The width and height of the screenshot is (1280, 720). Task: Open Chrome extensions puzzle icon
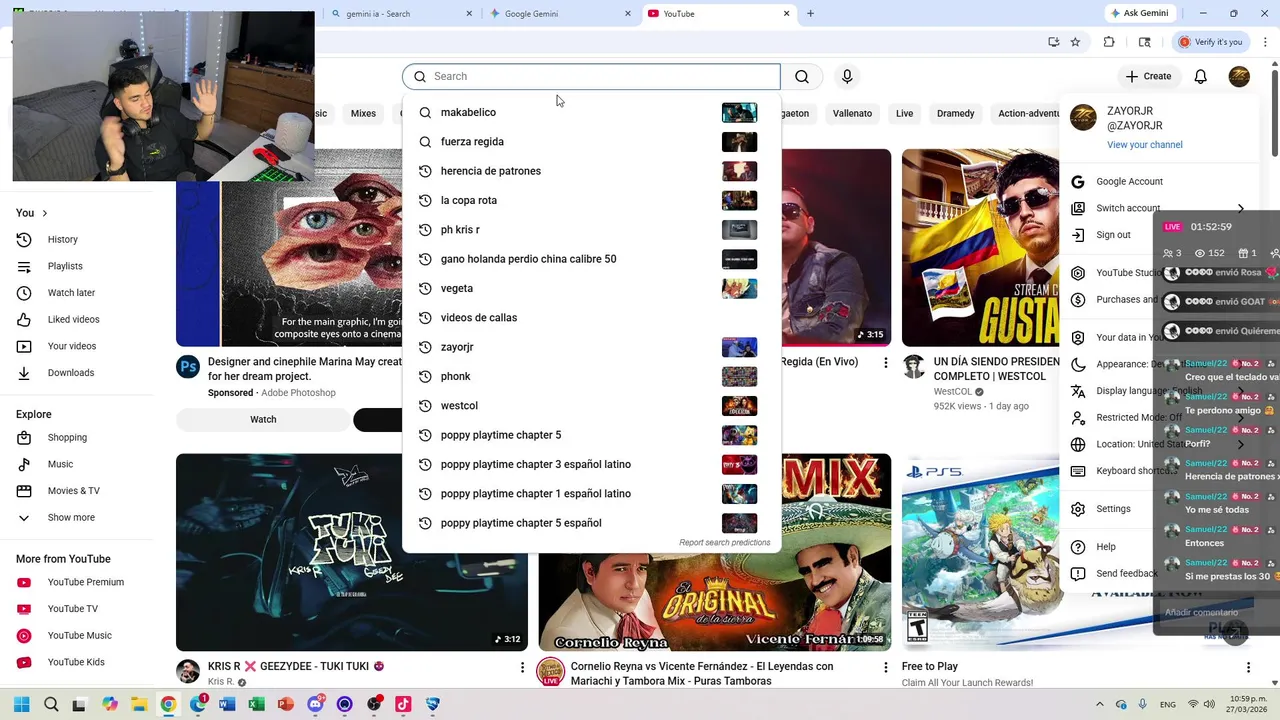point(1109,42)
